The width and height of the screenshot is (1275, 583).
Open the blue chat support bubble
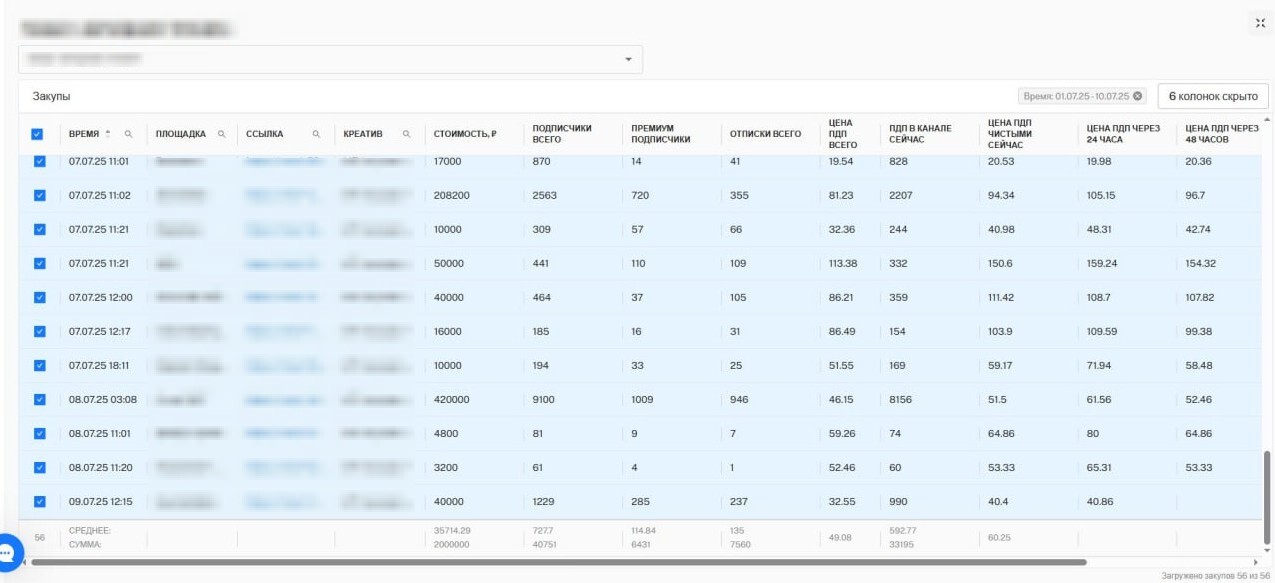[x=8, y=552]
